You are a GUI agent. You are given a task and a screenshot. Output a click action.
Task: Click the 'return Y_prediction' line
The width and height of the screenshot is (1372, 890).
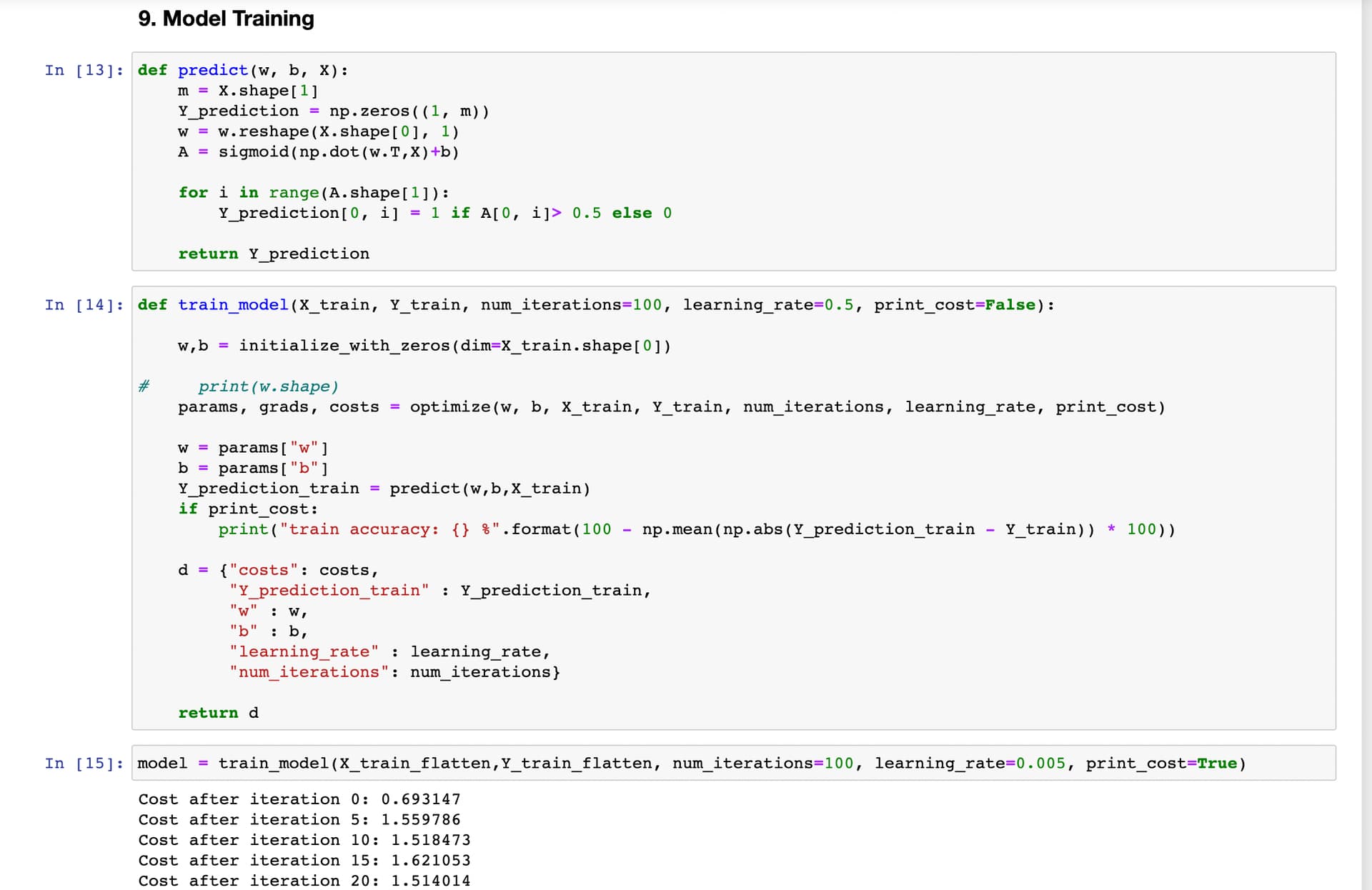coord(274,254)
